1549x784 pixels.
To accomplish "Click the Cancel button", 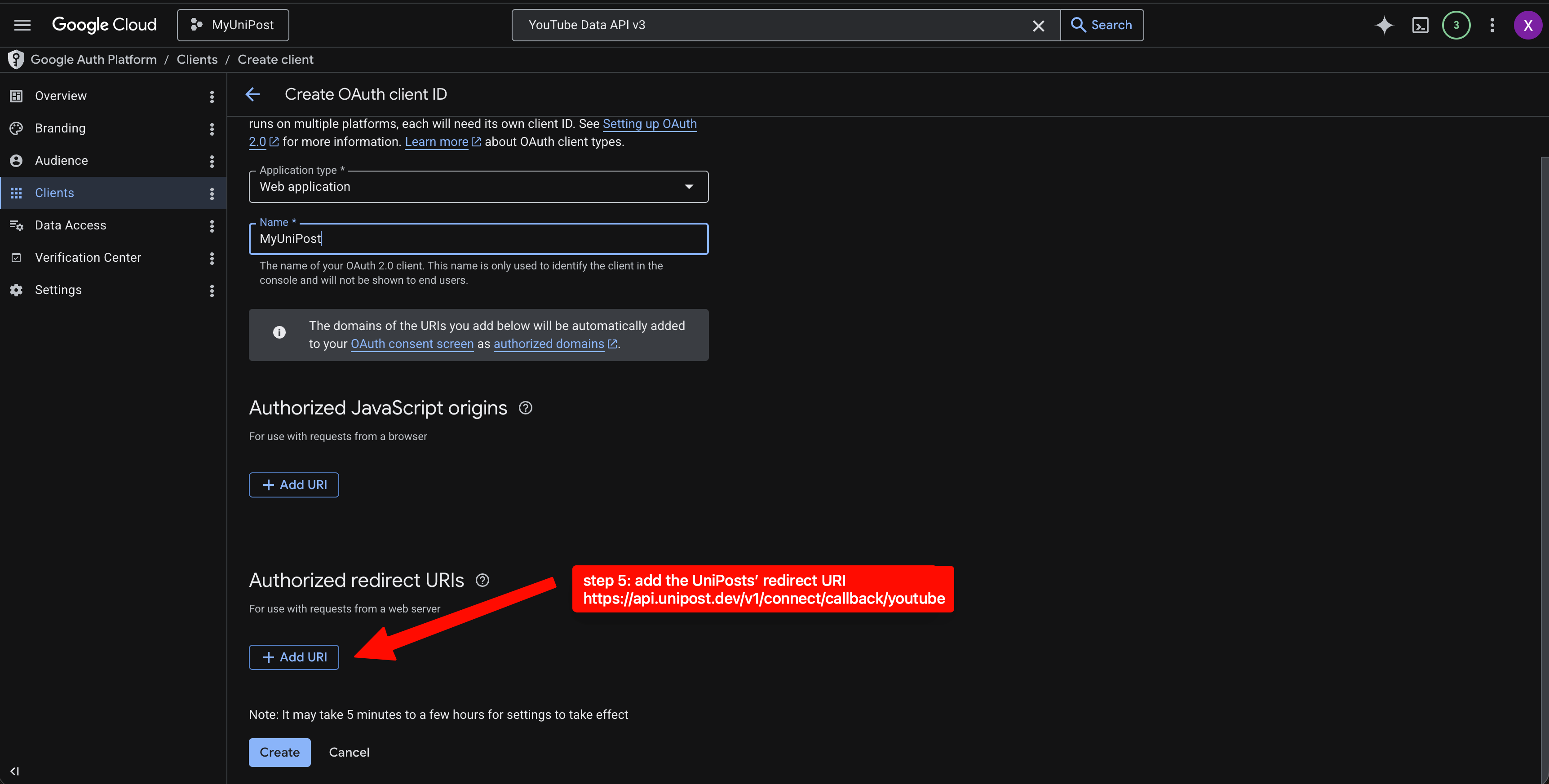I will click(349, 752).
